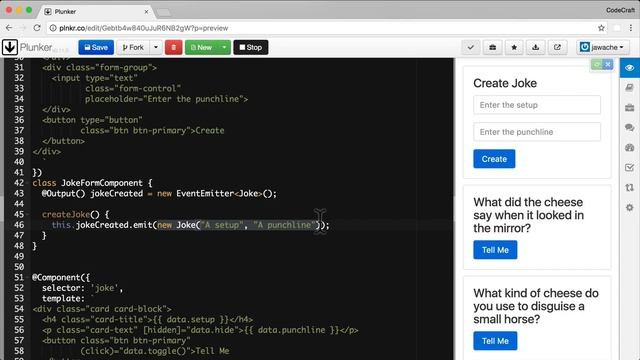The height and width of the screenshot is (360, 640).
Task: Open the jawache user menu
Action: point(603,47)
